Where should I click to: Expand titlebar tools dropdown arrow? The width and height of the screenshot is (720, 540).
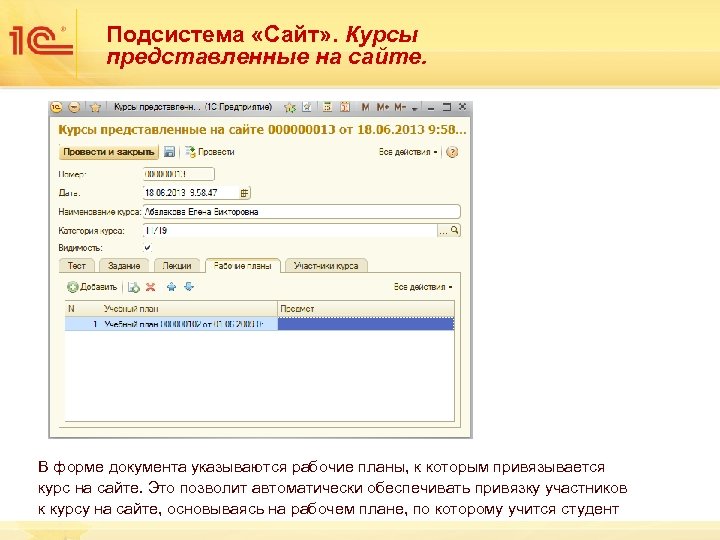coord(415,108)
